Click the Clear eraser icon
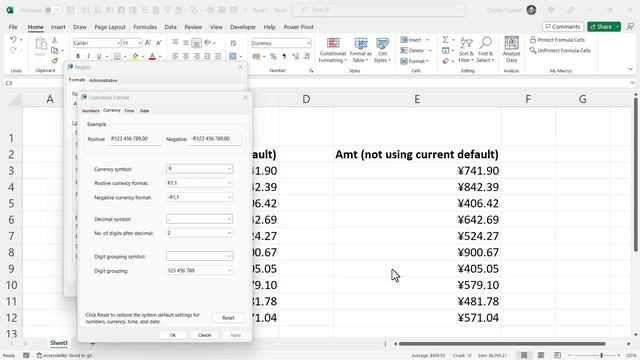The width and height of the screenshot is (640, 360). coord(445,61)
